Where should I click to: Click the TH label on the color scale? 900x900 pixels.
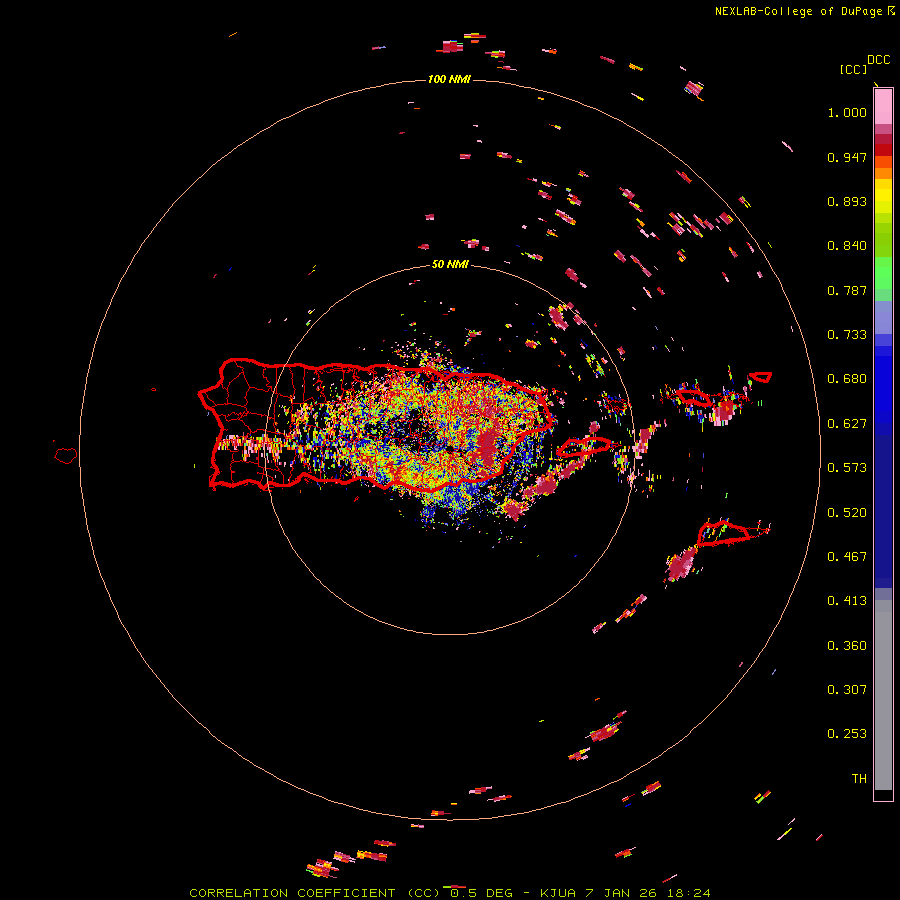859,779
